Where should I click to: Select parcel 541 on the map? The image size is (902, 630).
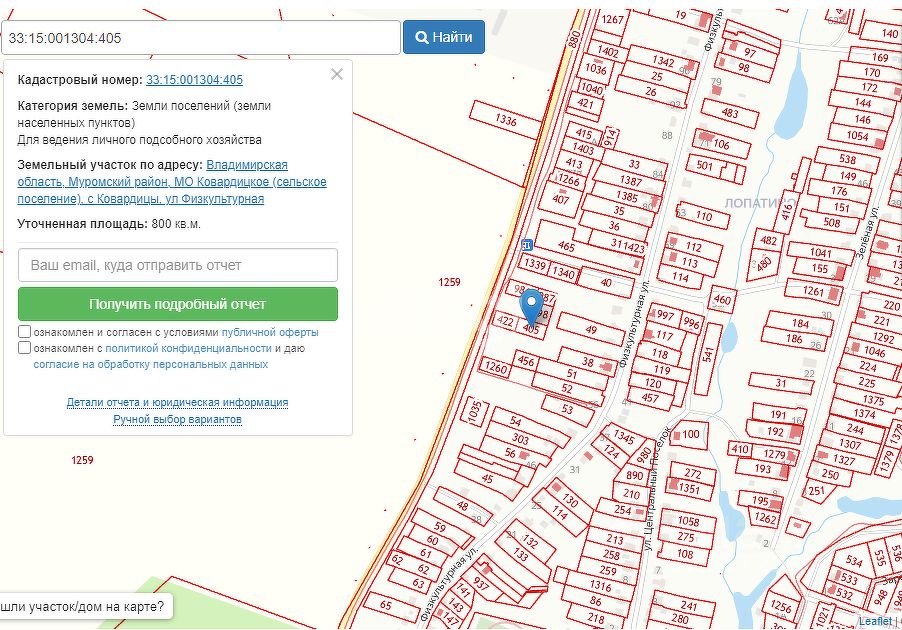coord(708,356)
